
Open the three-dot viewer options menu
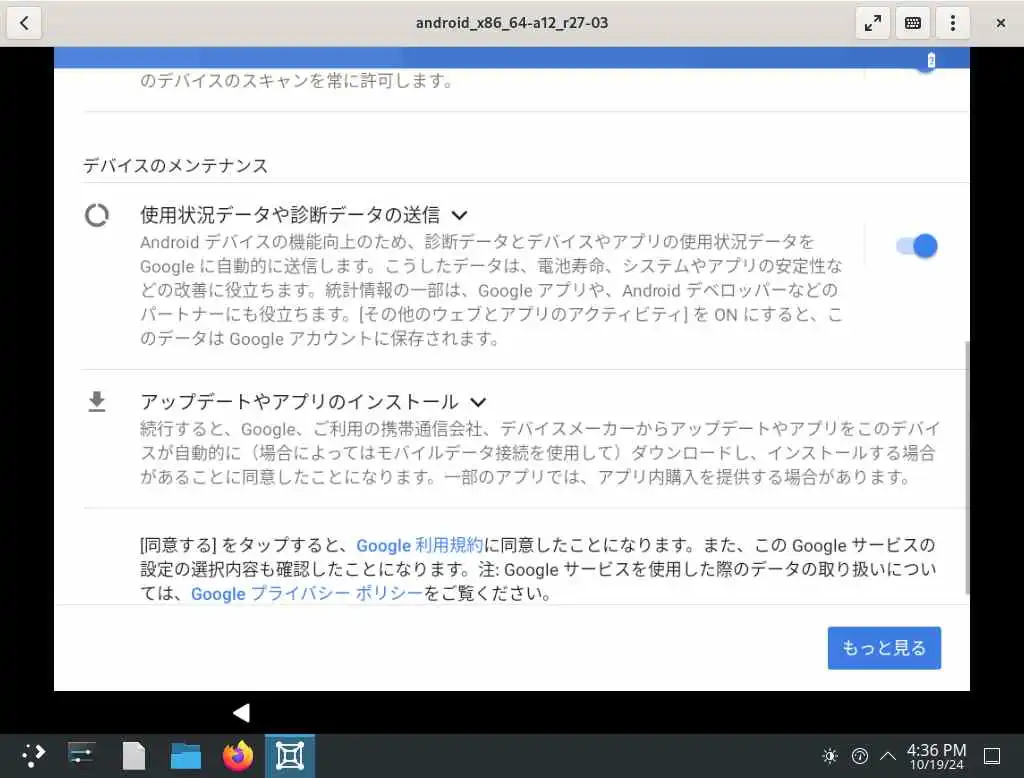pos(952,23)
